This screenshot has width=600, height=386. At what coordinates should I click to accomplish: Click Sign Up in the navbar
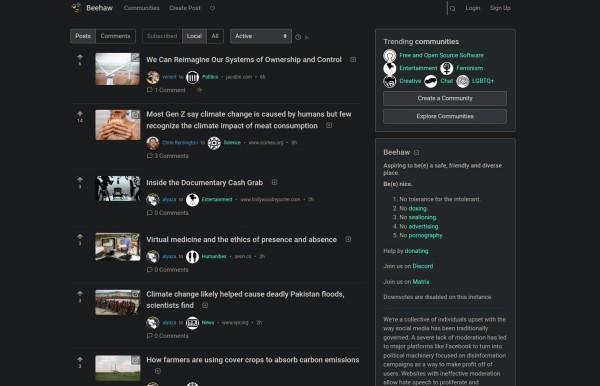[500, 8]
